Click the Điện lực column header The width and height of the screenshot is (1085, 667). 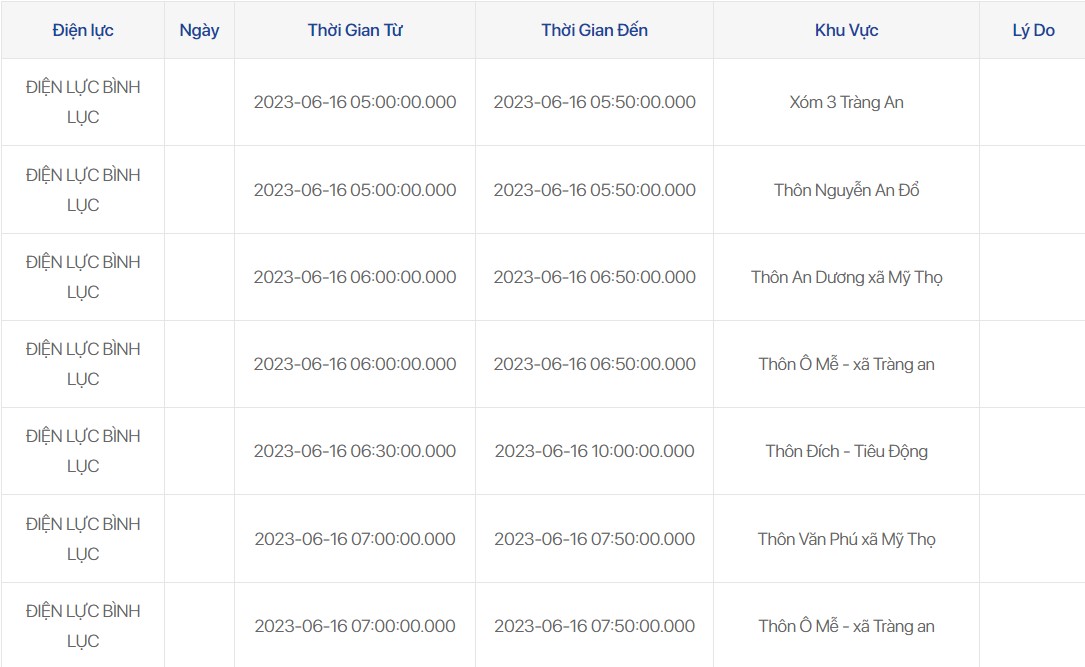[83, 30]
